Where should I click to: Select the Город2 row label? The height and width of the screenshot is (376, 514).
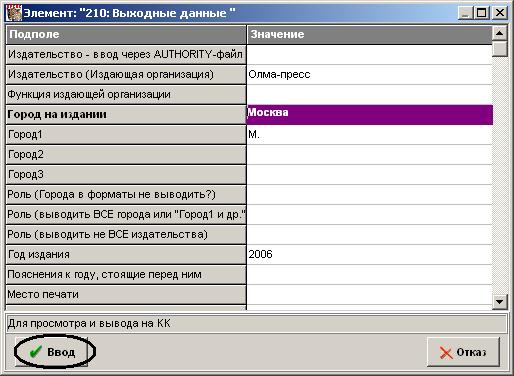126,154
